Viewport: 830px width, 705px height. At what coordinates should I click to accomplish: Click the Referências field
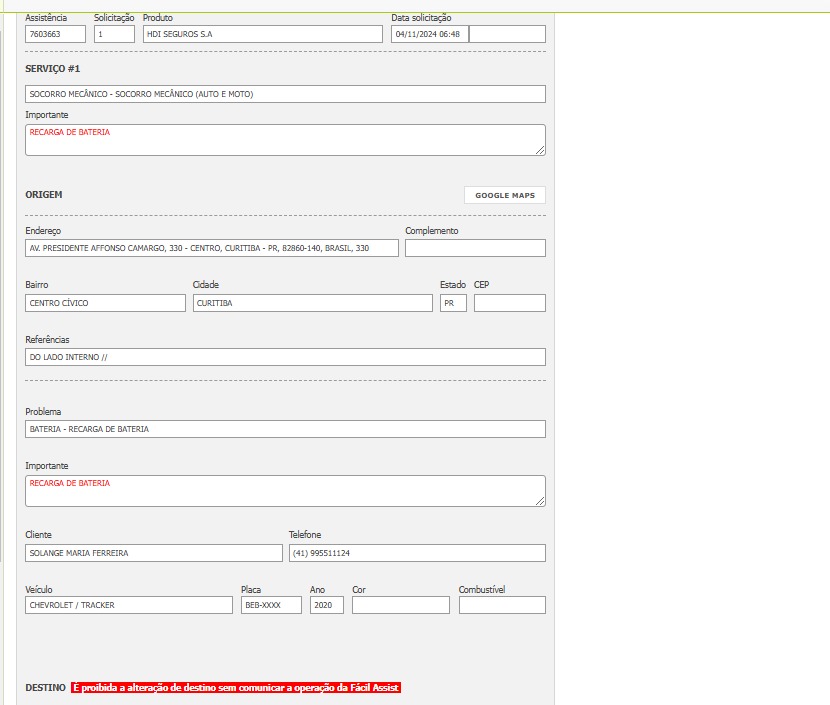tap(285, 357)
